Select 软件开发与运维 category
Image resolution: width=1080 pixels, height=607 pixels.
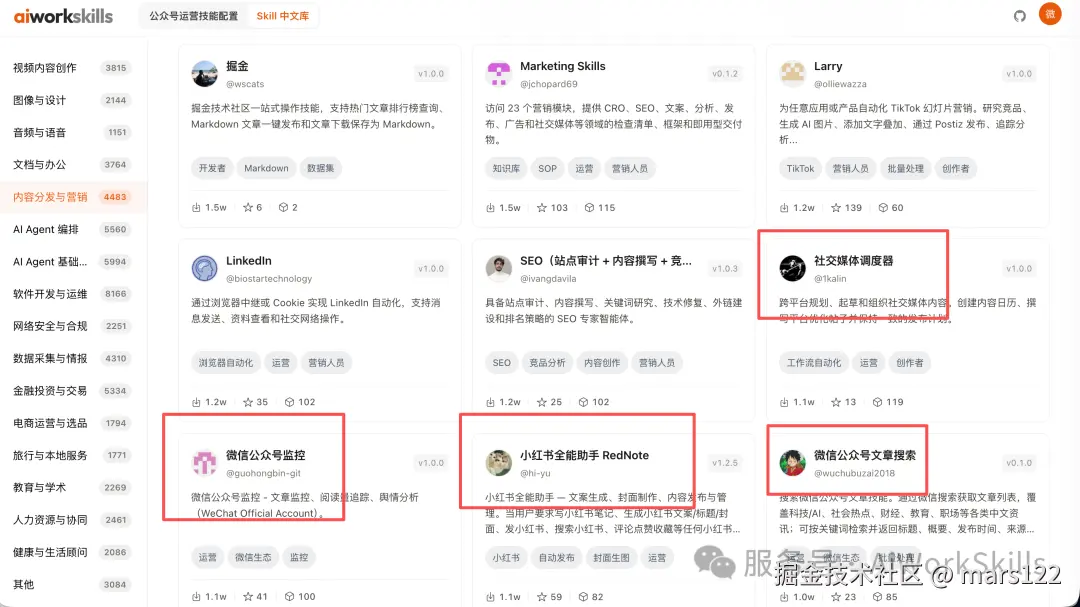[x=72, y=294]
